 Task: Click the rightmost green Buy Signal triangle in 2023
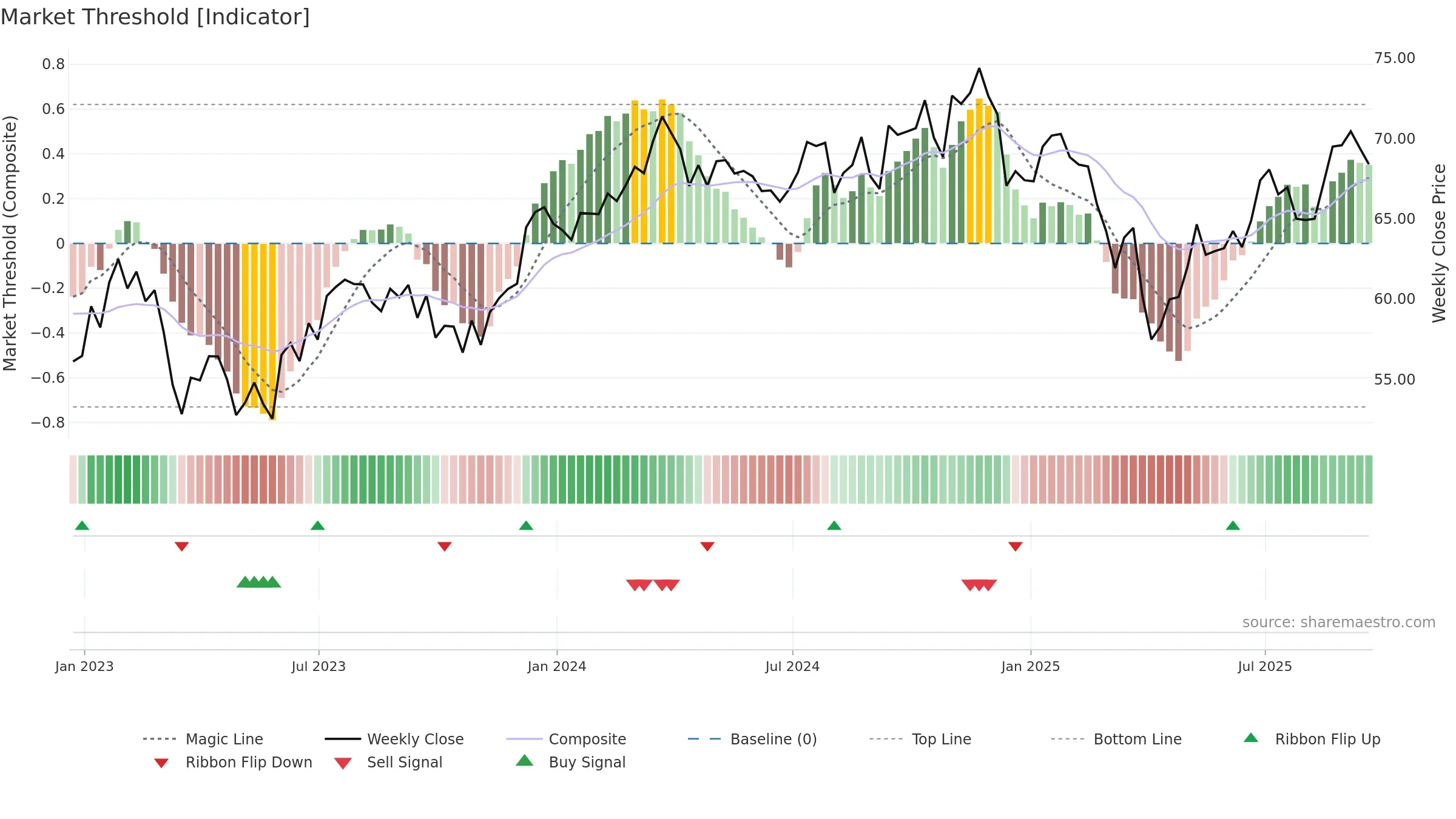272,582
